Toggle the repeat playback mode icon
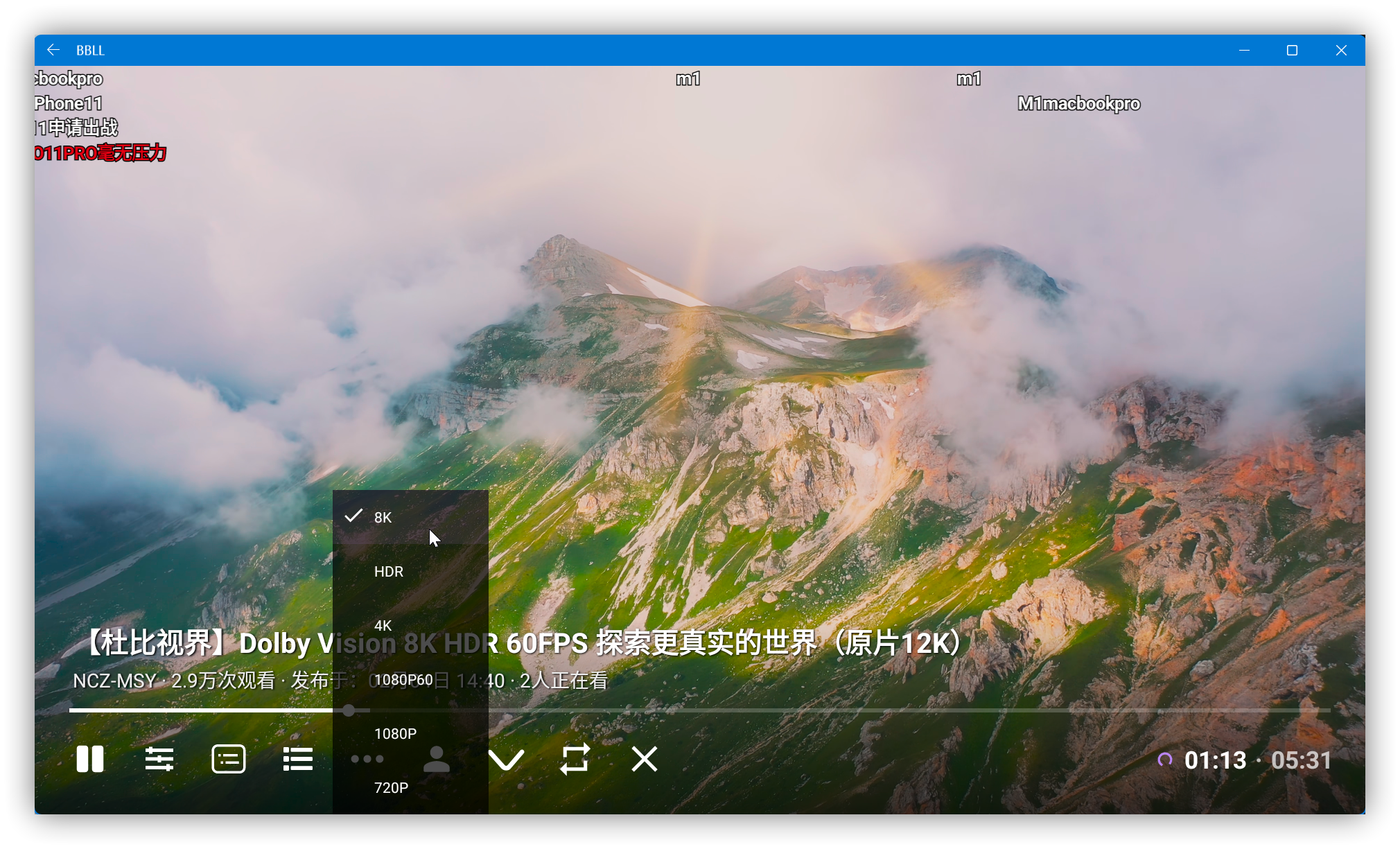Screen dimensions: 1400x849 [575, 759]
